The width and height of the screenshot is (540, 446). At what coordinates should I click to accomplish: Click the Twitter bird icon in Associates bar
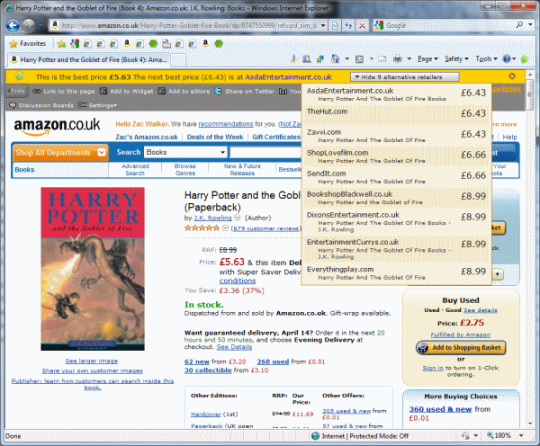218,91
